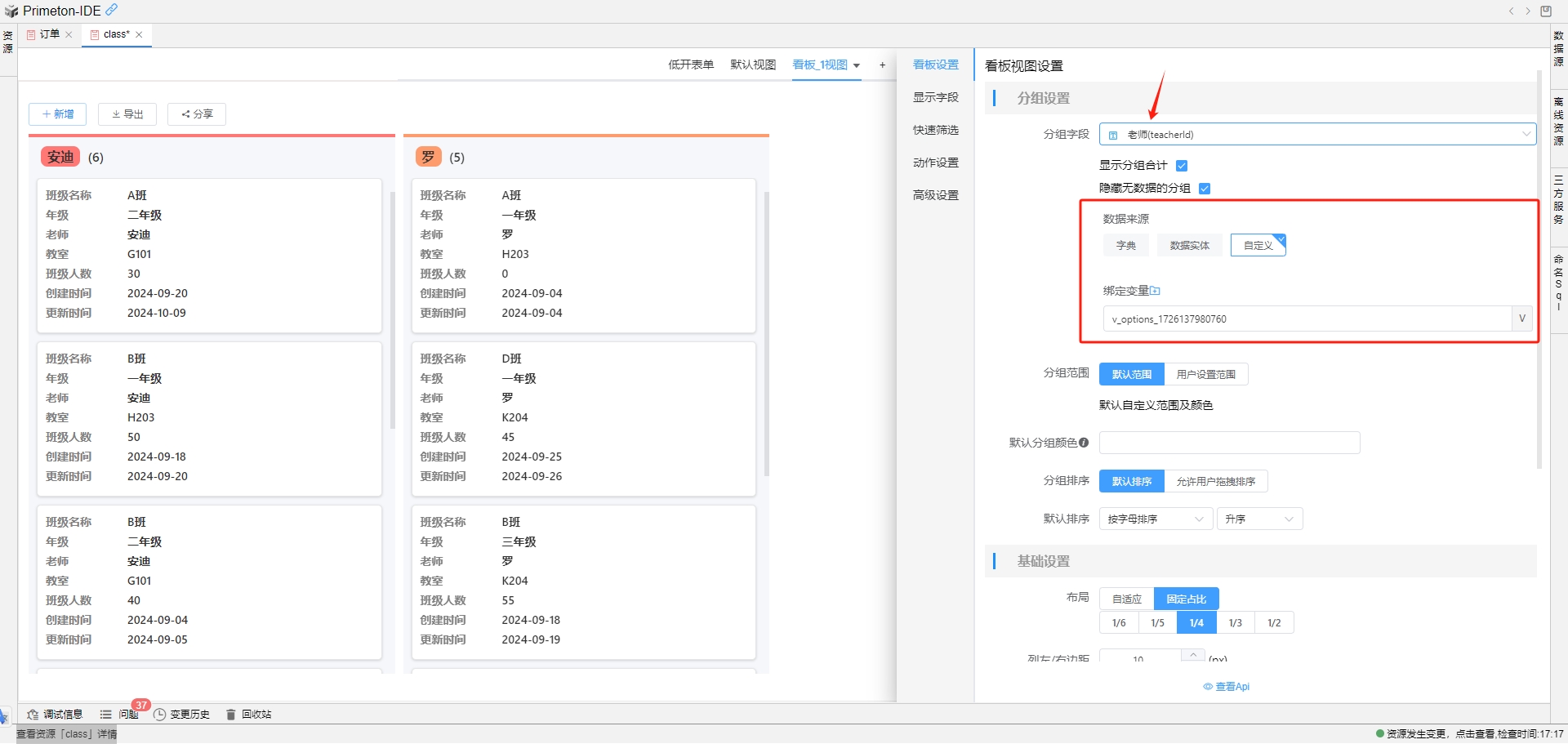The width and height of the screenshot is (1568, 744).
Task: Open 变更历史 change history panel
Action: [182, 715]
